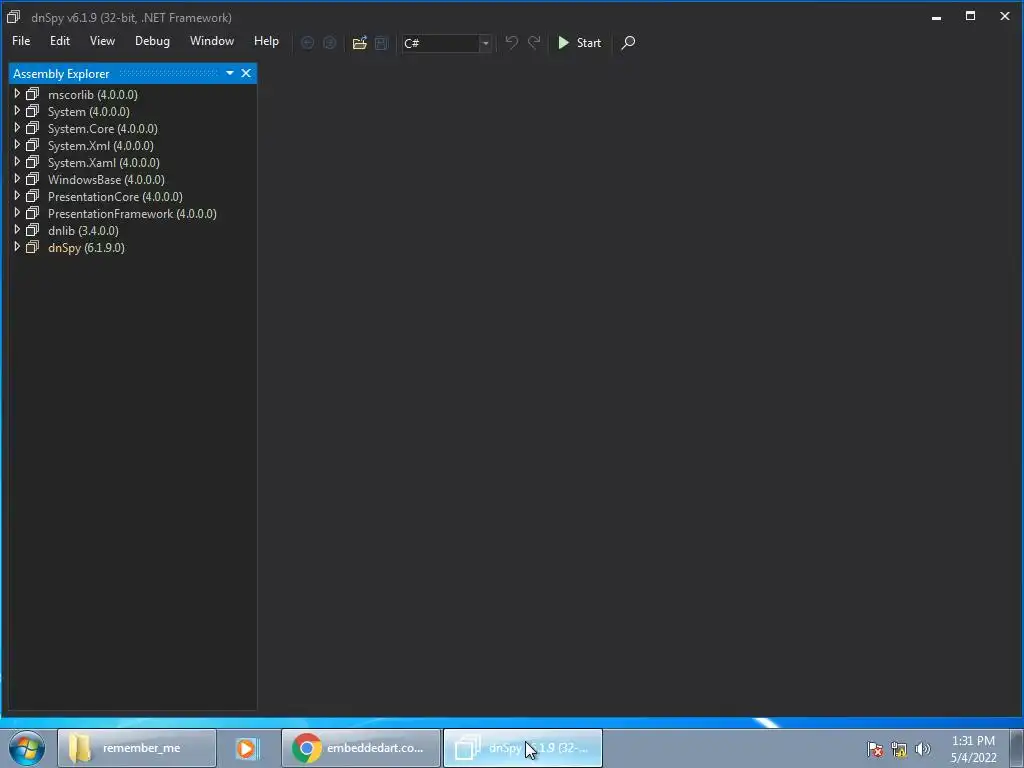This screenshot has width=1024, height=768.
Task: Expand the mscorlib assembly node
Action: (17, 94)
